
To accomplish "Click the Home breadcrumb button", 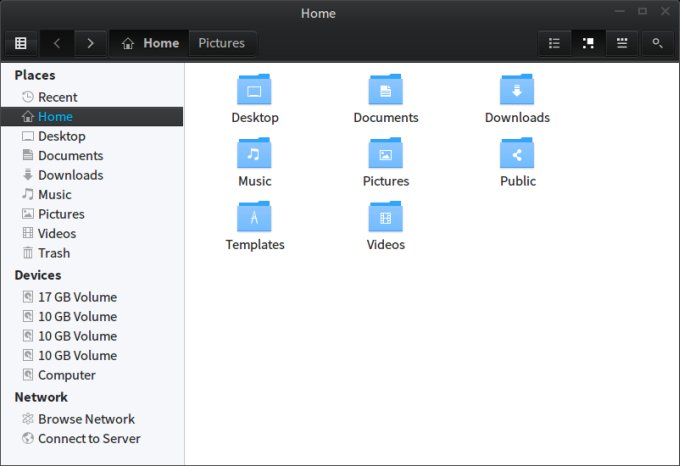I will pyautogui.click(x=150, y=43).
